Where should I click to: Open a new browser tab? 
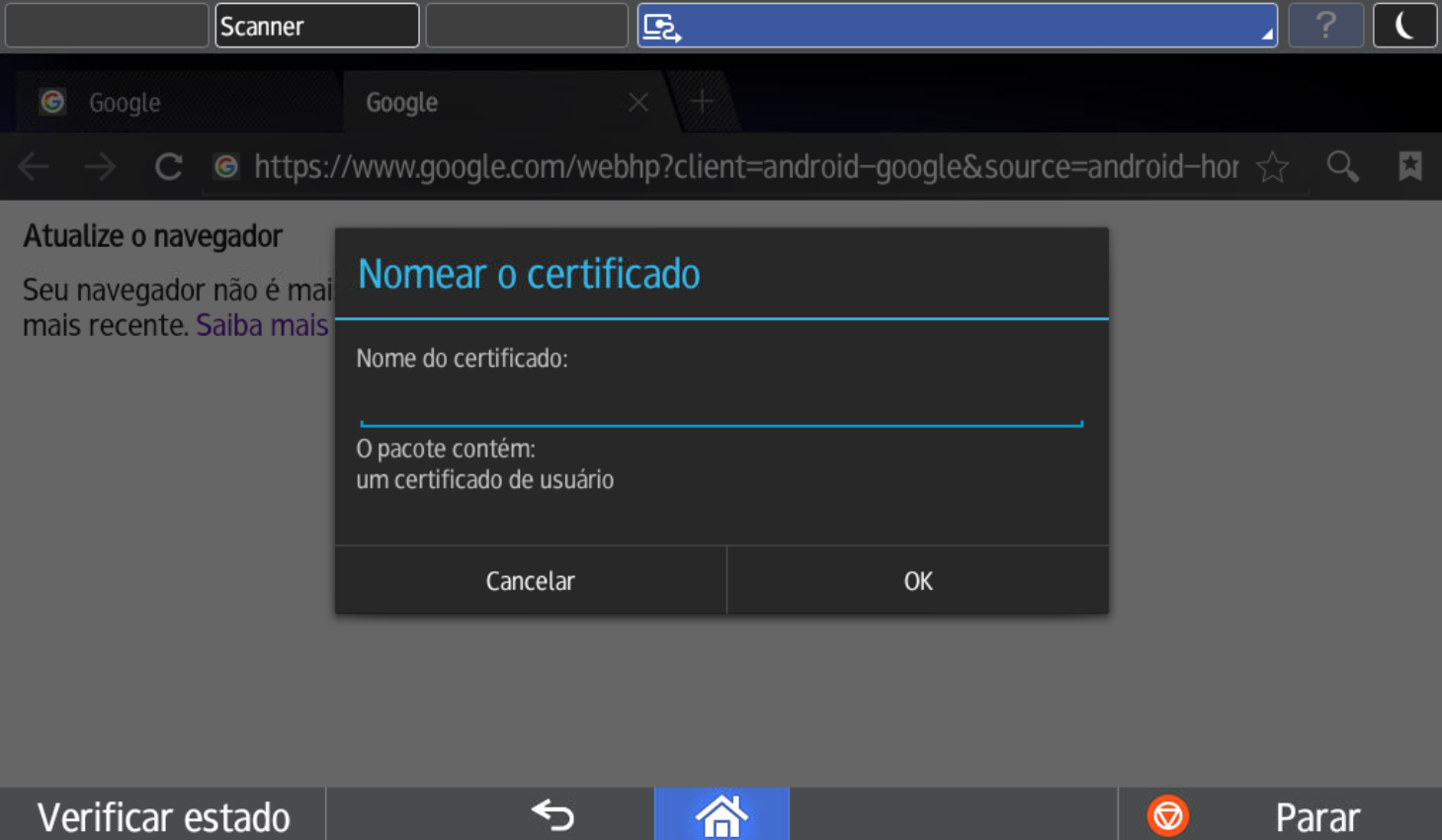tap(702, 102)
